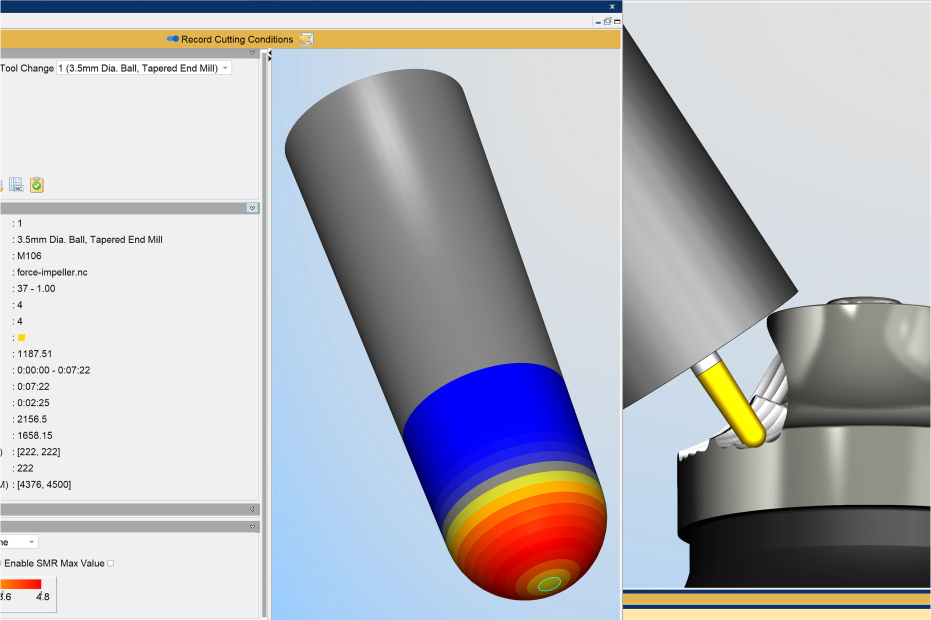Click the NC program list icon
This screenshot has height=620, width=931.
coord(17,185)
